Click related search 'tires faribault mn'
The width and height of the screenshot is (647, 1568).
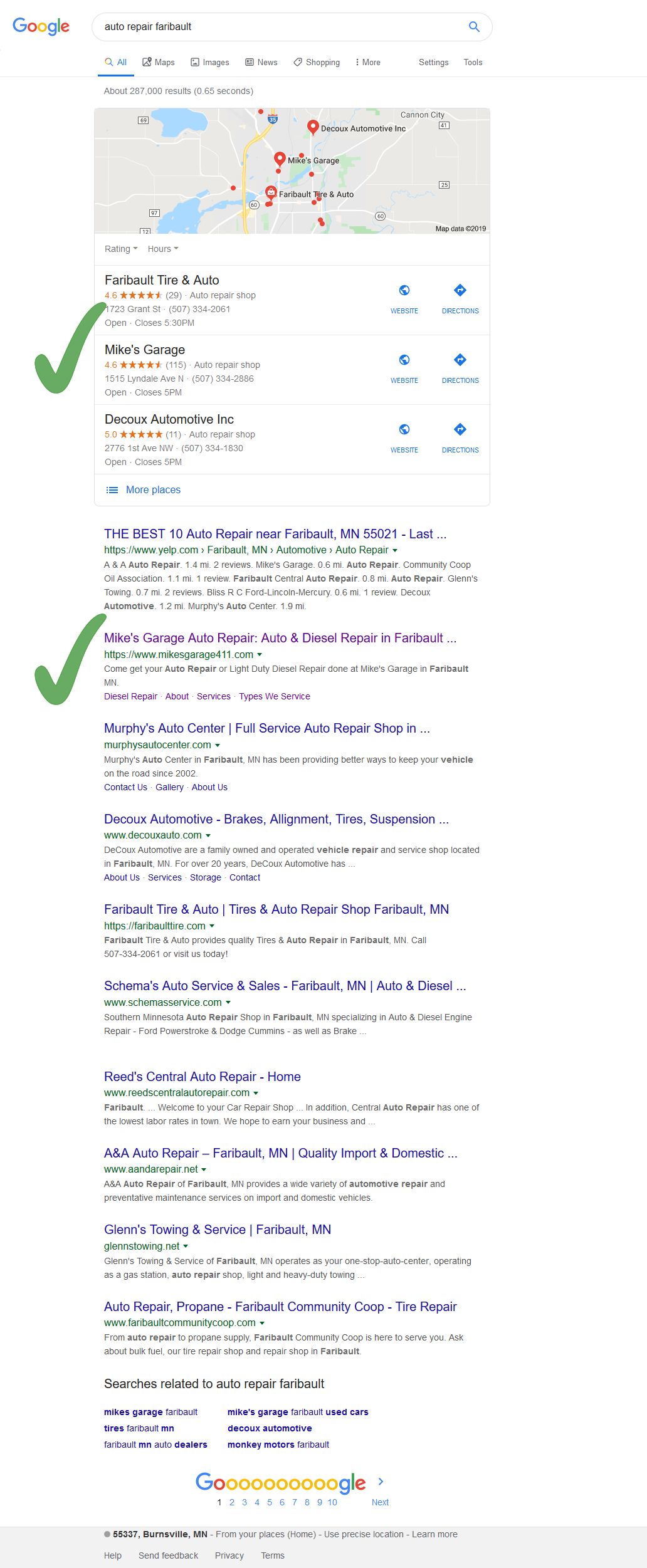139,1428
